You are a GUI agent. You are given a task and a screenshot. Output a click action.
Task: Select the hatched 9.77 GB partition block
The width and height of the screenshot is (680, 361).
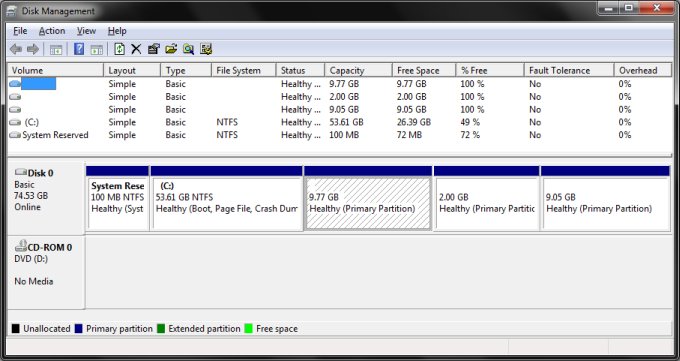[368, 198]
